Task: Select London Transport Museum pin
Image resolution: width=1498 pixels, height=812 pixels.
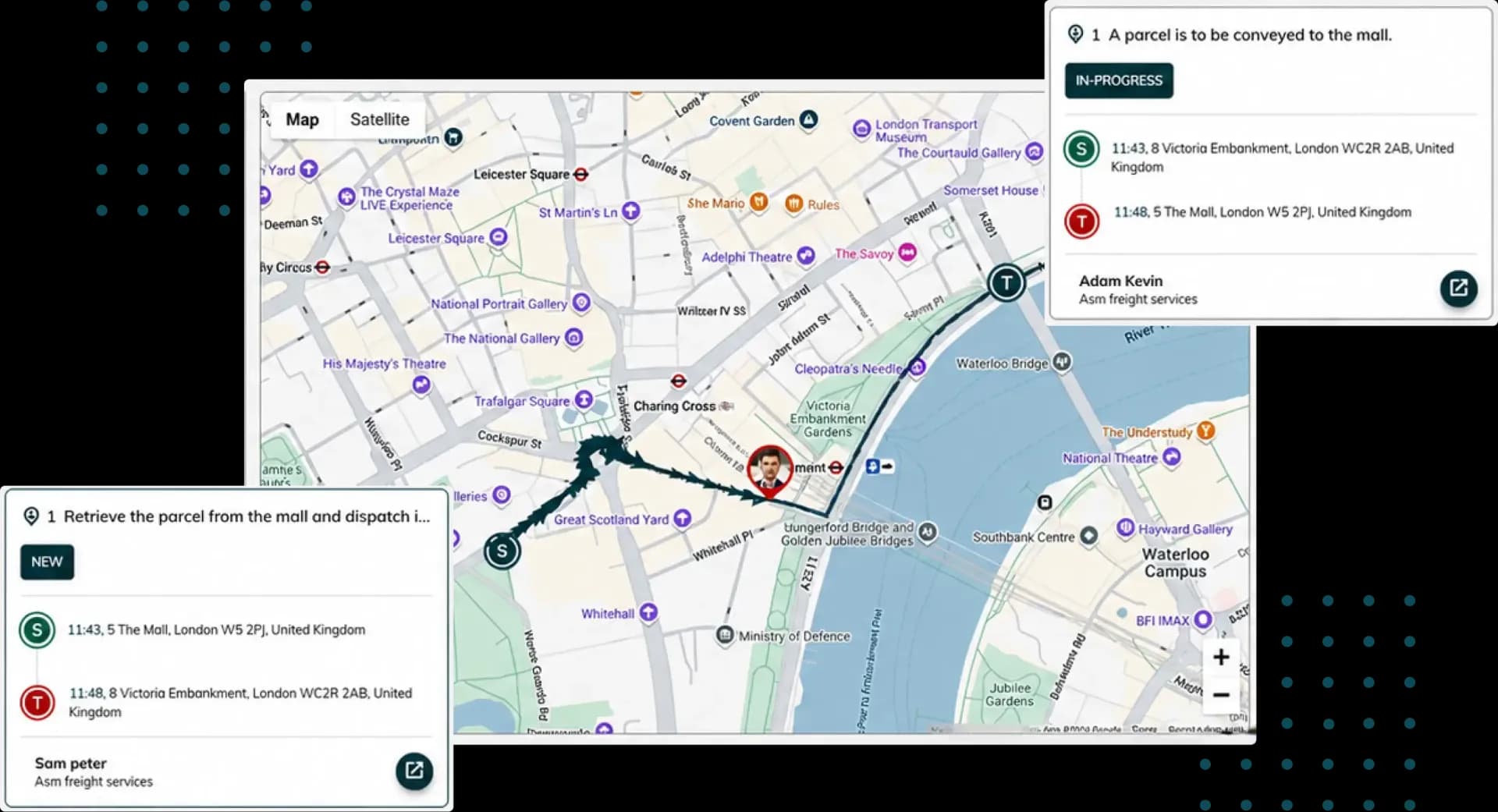Action: [x=861, y=129]
